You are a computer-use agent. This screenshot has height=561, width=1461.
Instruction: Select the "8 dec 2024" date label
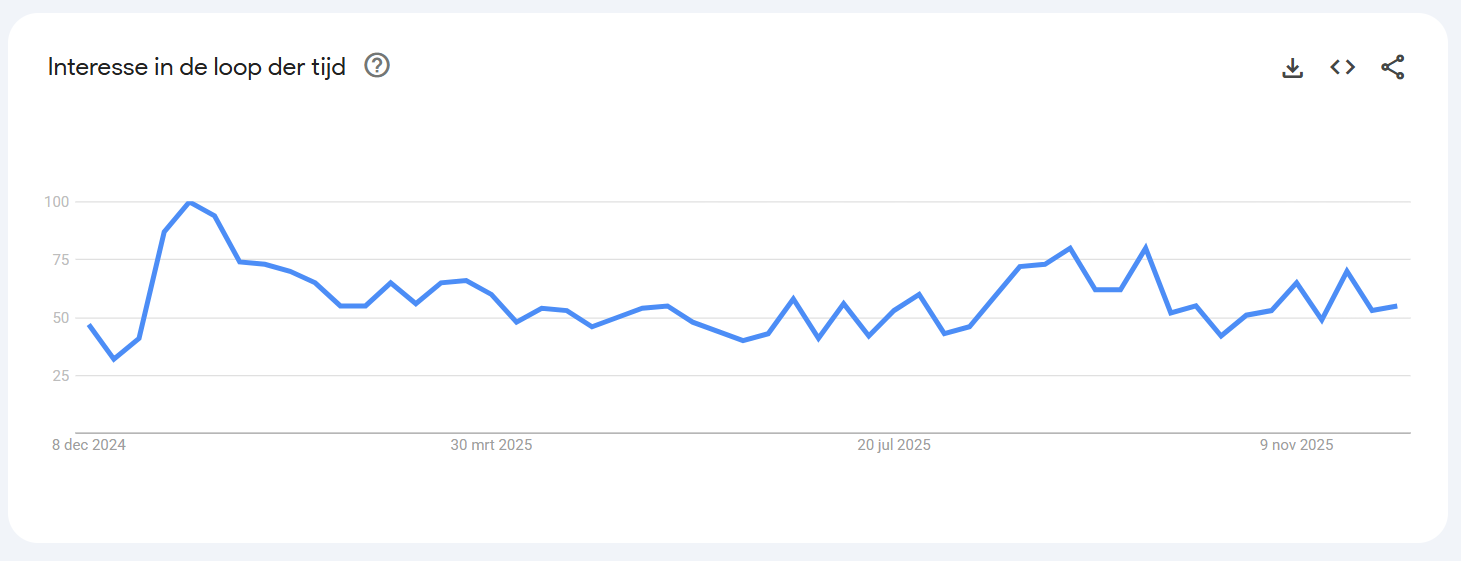pyautogui.click(x=89, y=445)
